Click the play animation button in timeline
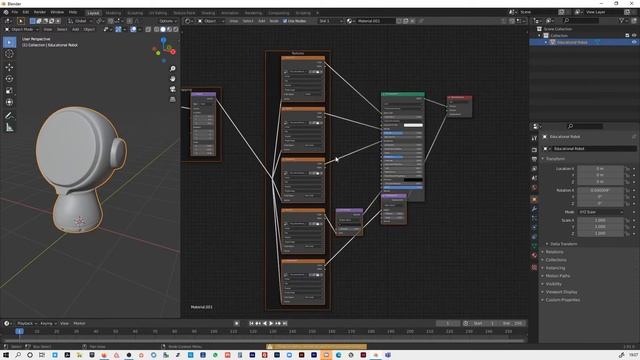Viewport: 640px width, 360px height. tap(271, 323)
